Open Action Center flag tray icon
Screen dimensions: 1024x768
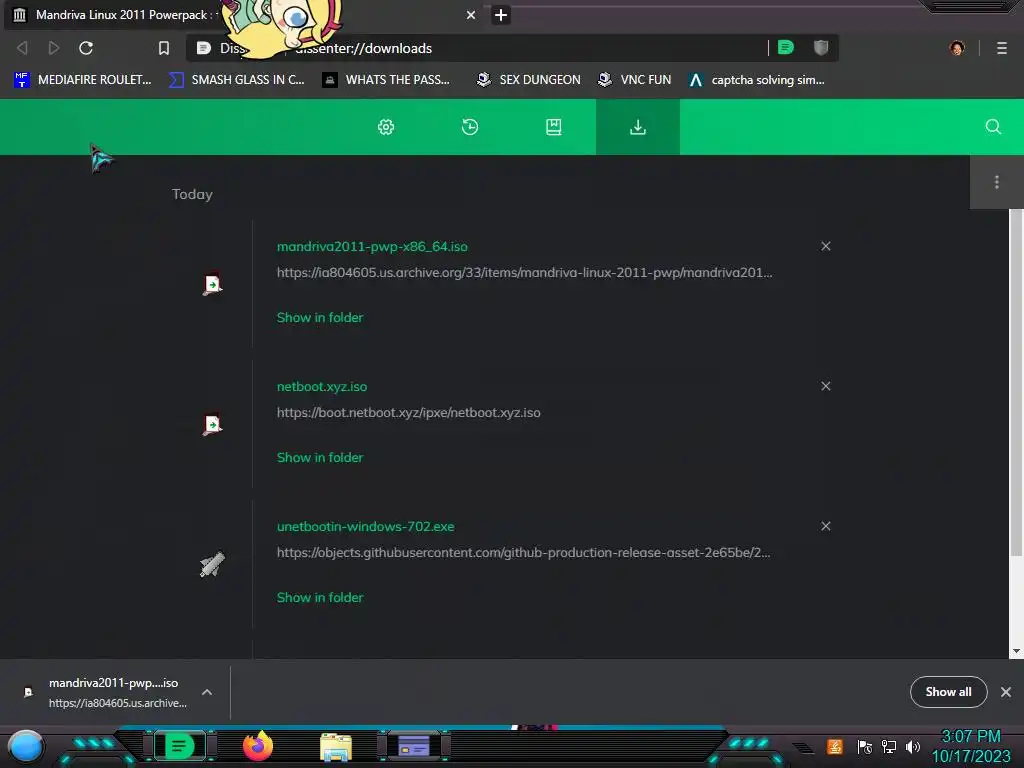[864, 746]
